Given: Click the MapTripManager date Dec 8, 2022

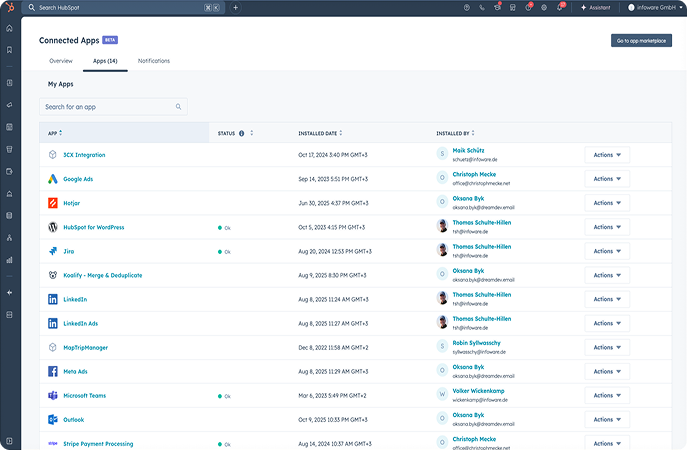Looking at the screenshot, I should (x=333, y=347).
